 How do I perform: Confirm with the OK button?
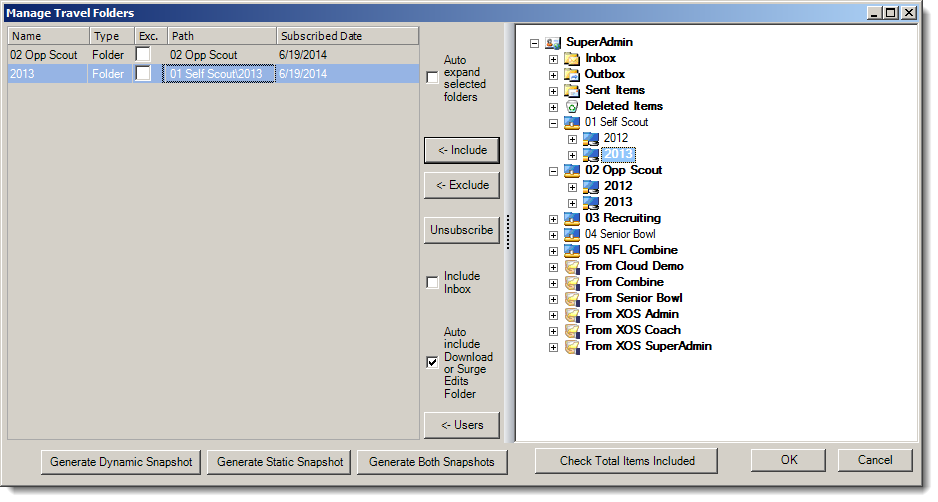point(788,460)
